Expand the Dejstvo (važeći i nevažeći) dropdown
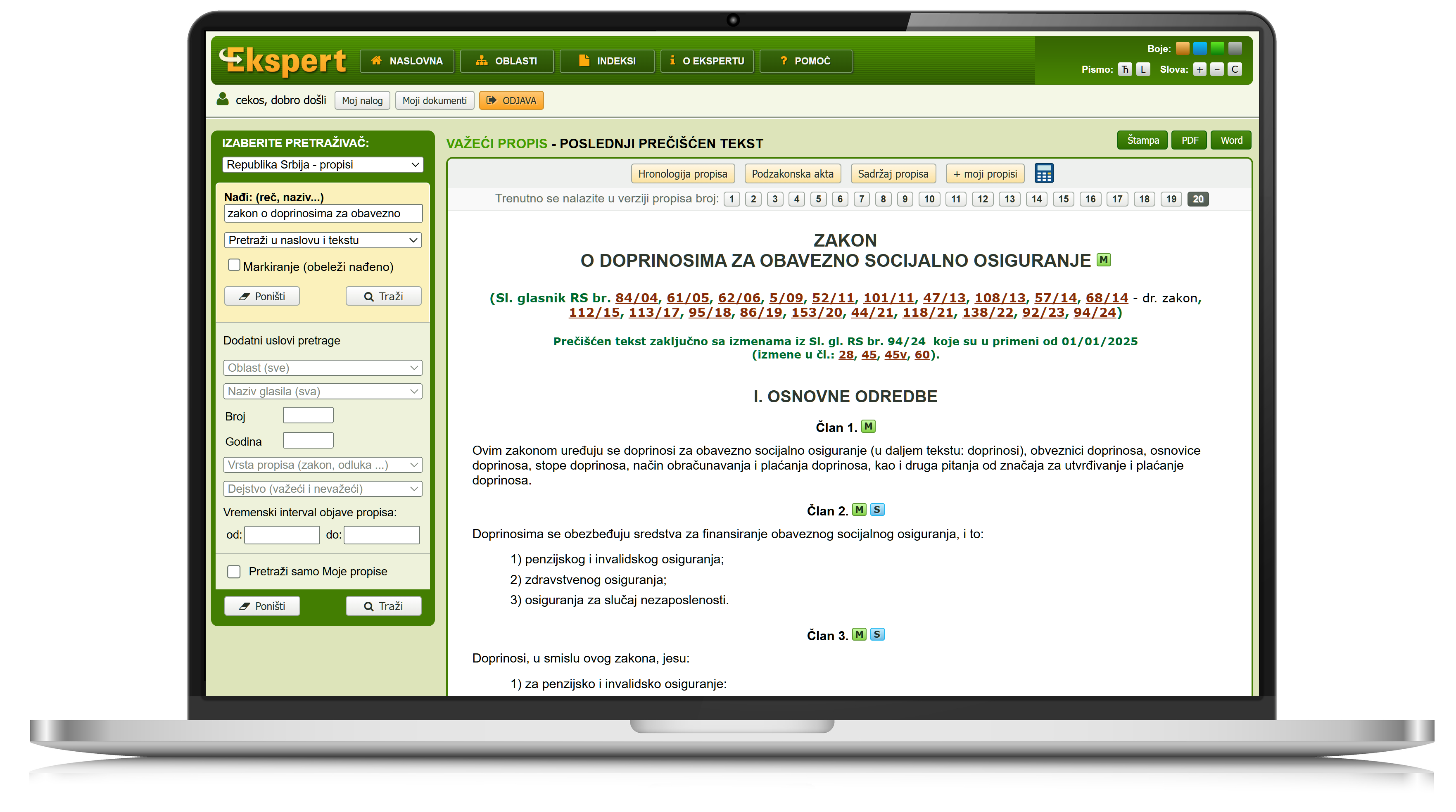The height and width of the screenshot is (812, 1456). [323, 489]
